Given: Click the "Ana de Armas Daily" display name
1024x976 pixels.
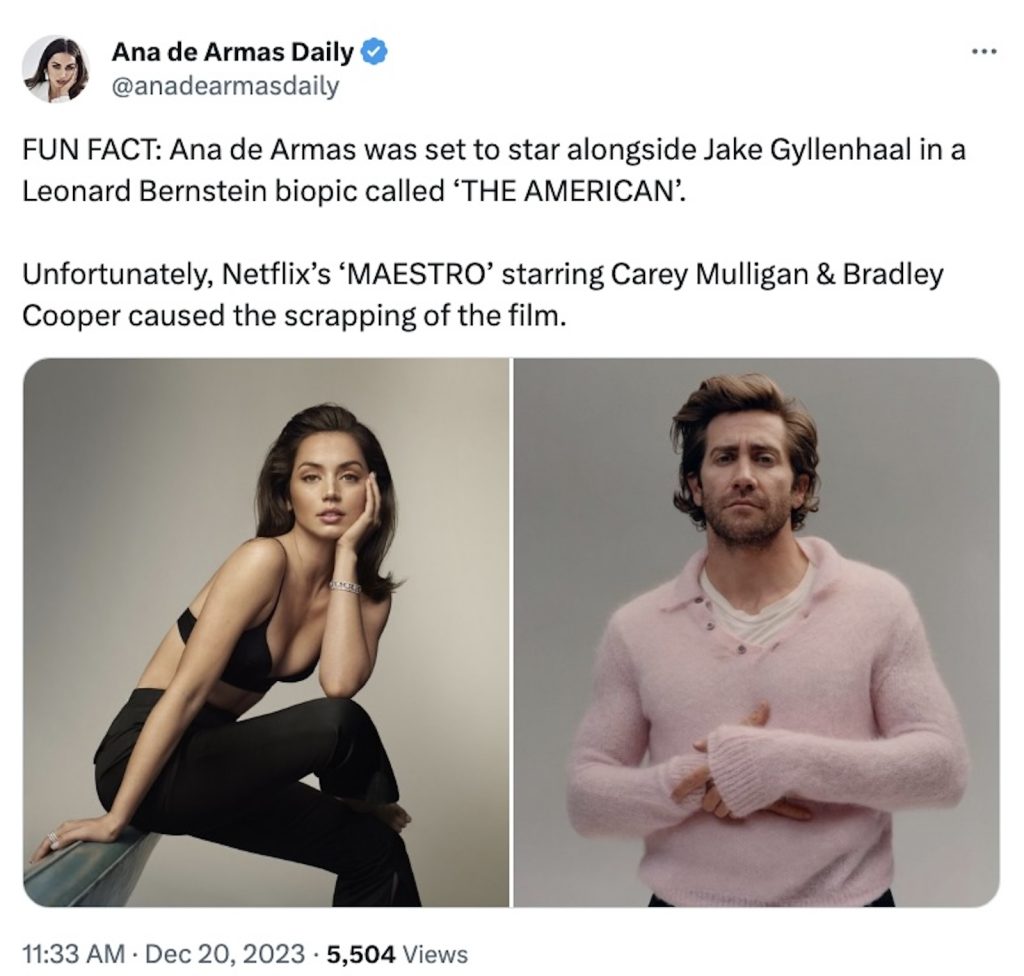Looking at the screenshot, I should point(232,52).
